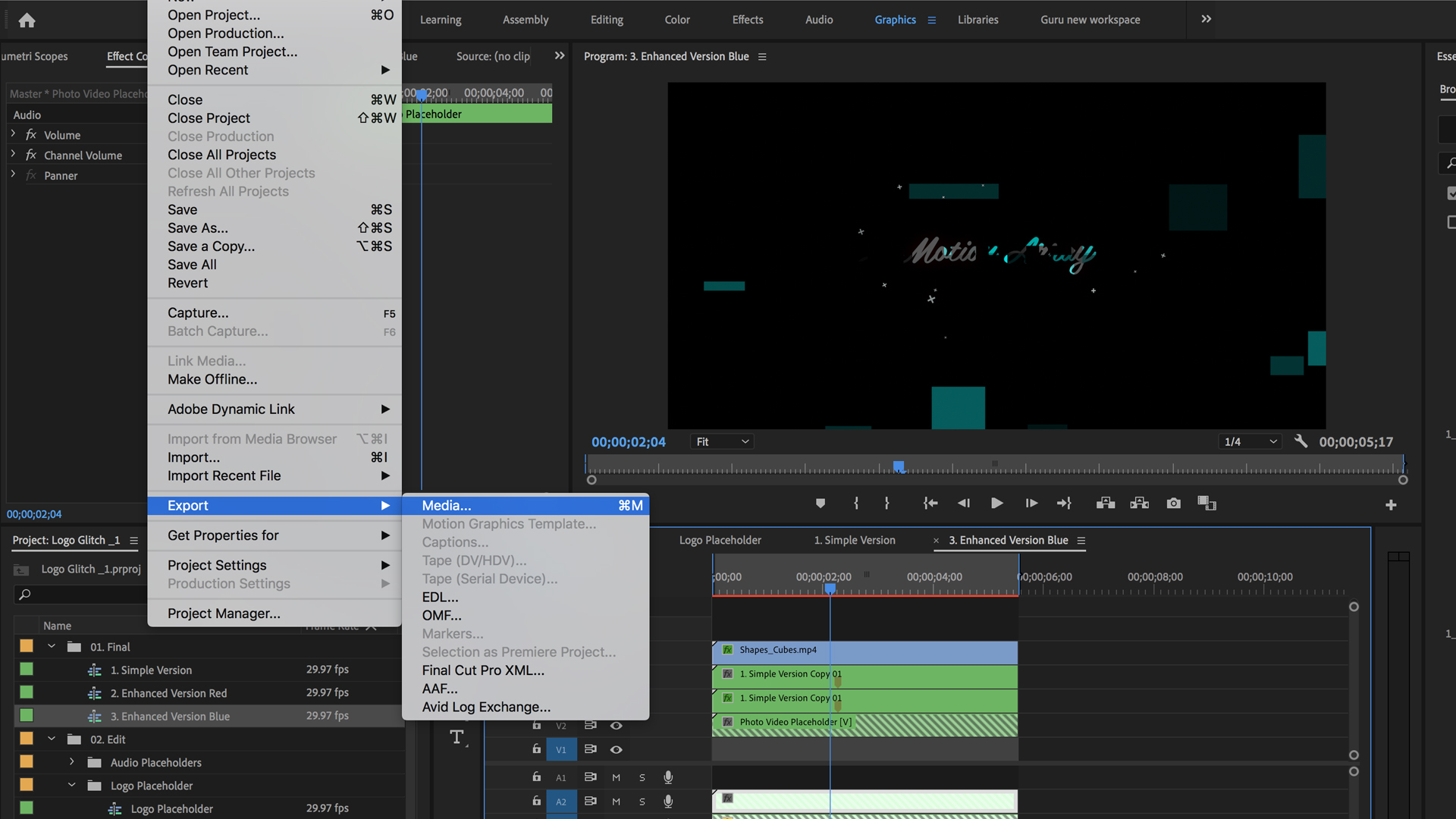Switch to the 1. Simple Version timeline tab

pos(855,540)
